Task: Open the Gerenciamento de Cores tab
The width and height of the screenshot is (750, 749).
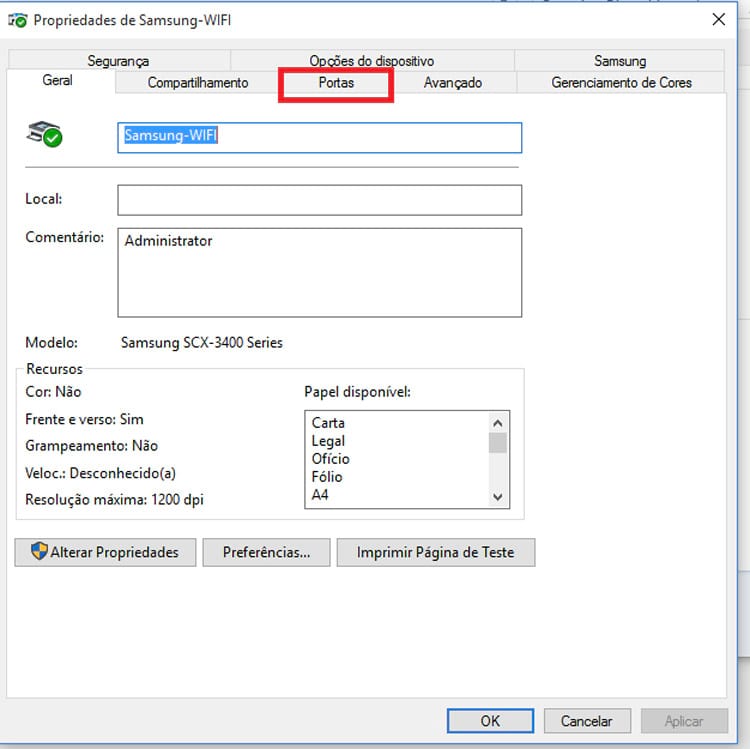Action: 621,83
